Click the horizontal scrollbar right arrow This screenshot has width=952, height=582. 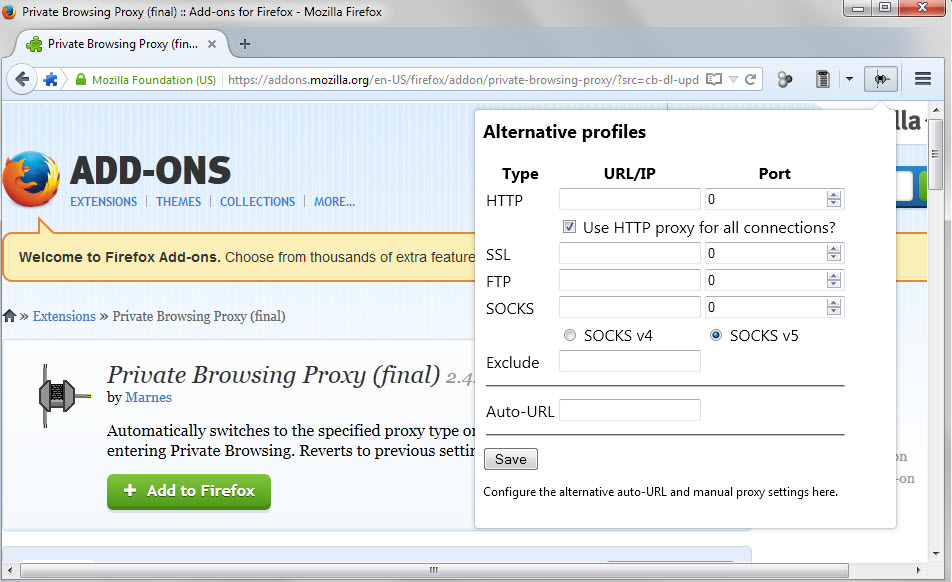pyautogui.click(x=919, y=570)
